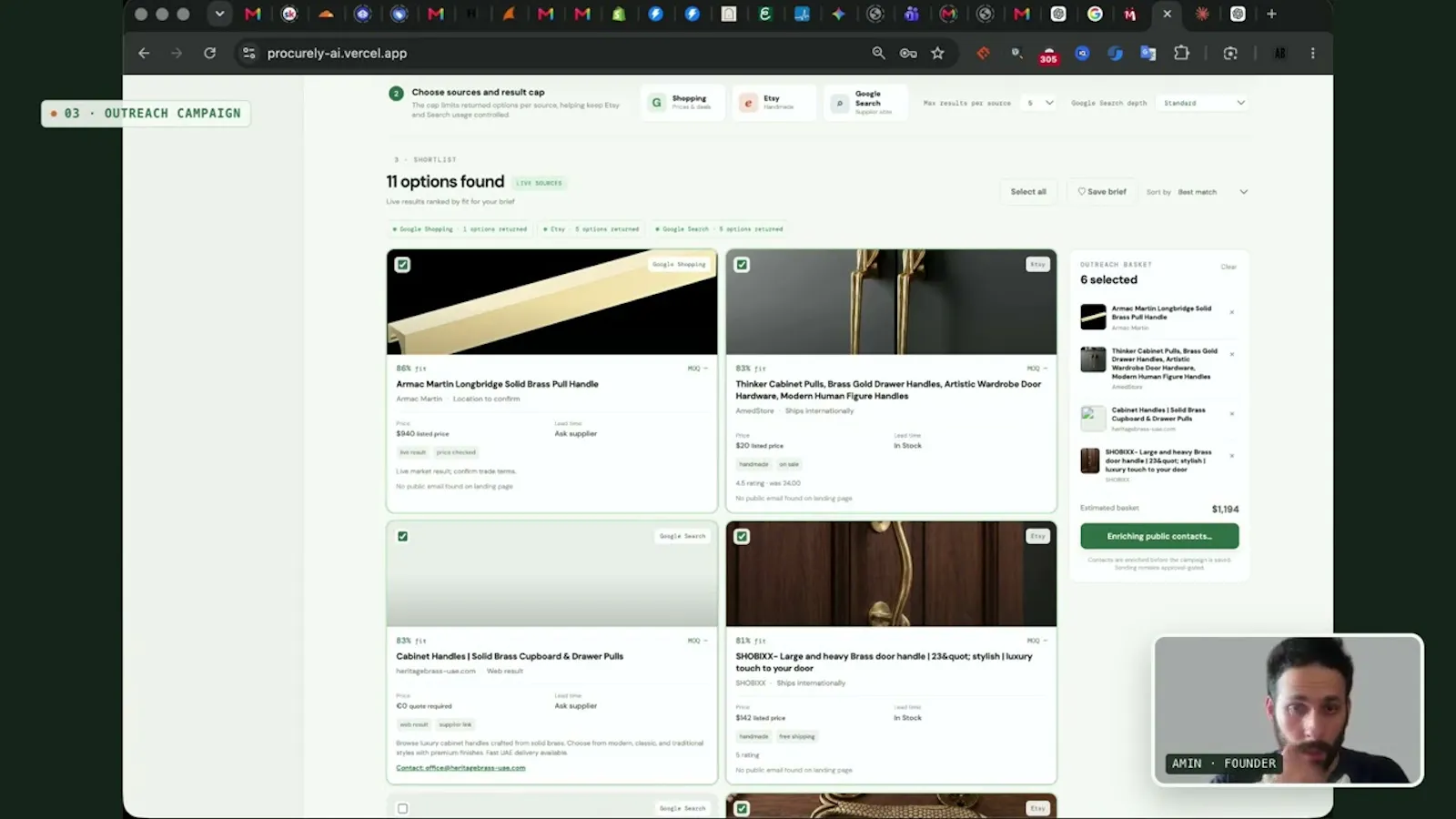Open the tab search dropdown arrow

point(219,14)
